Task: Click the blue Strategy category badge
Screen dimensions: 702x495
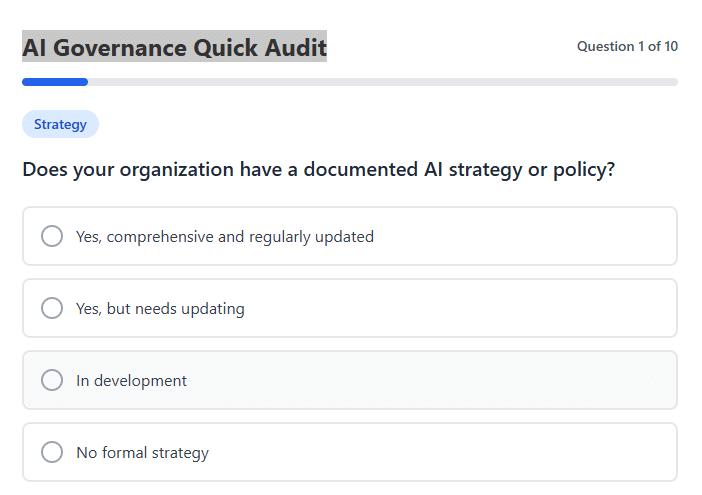Action: click(x=60, y=125)
